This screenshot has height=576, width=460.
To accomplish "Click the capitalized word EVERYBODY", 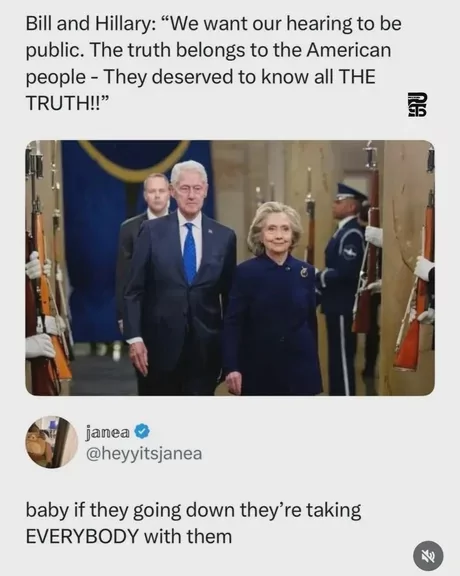I will pyautogui.click(x=82, y=537).
